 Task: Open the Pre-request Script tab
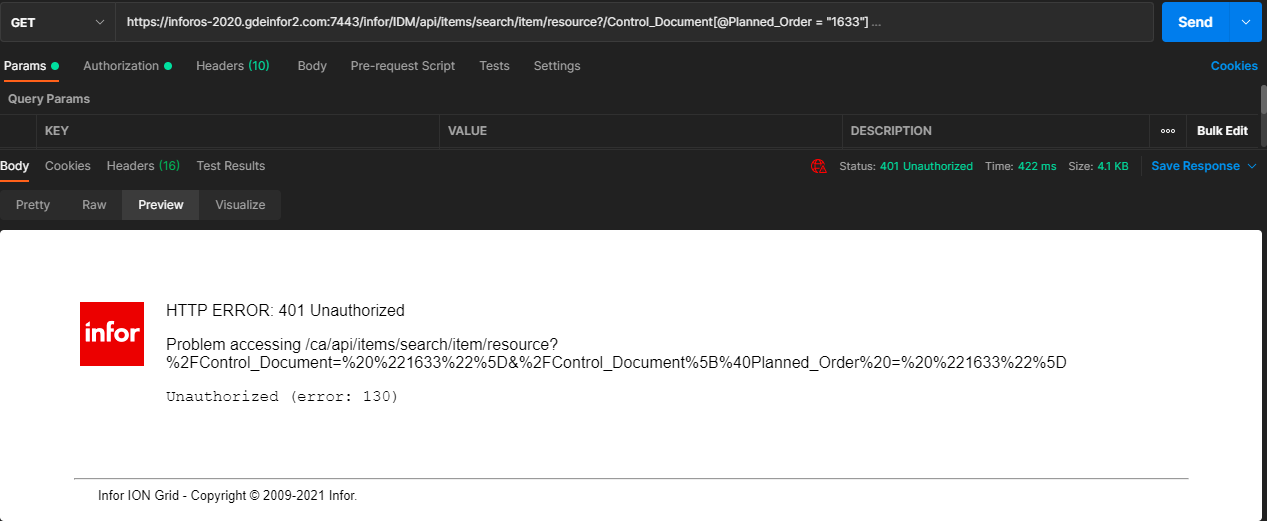403,66
